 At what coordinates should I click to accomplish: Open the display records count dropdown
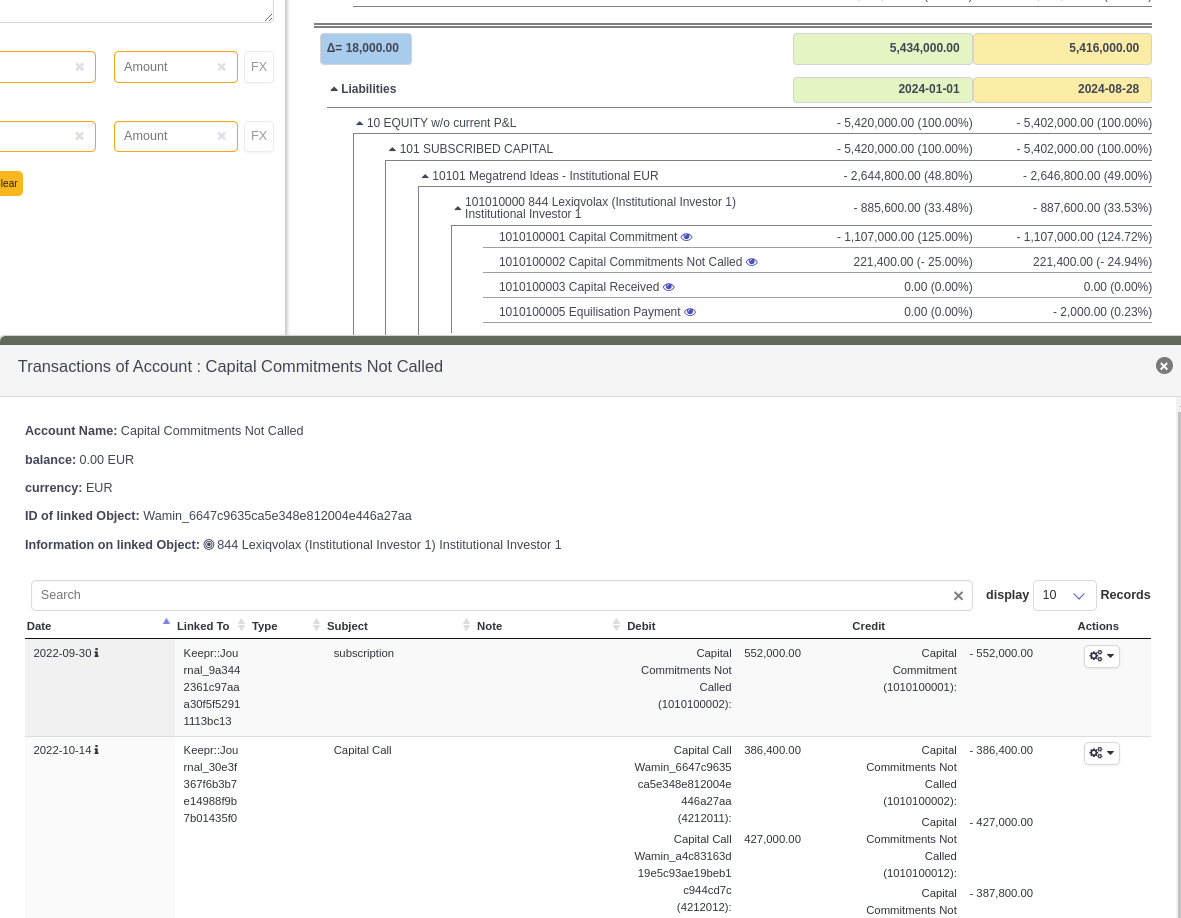1064,595
